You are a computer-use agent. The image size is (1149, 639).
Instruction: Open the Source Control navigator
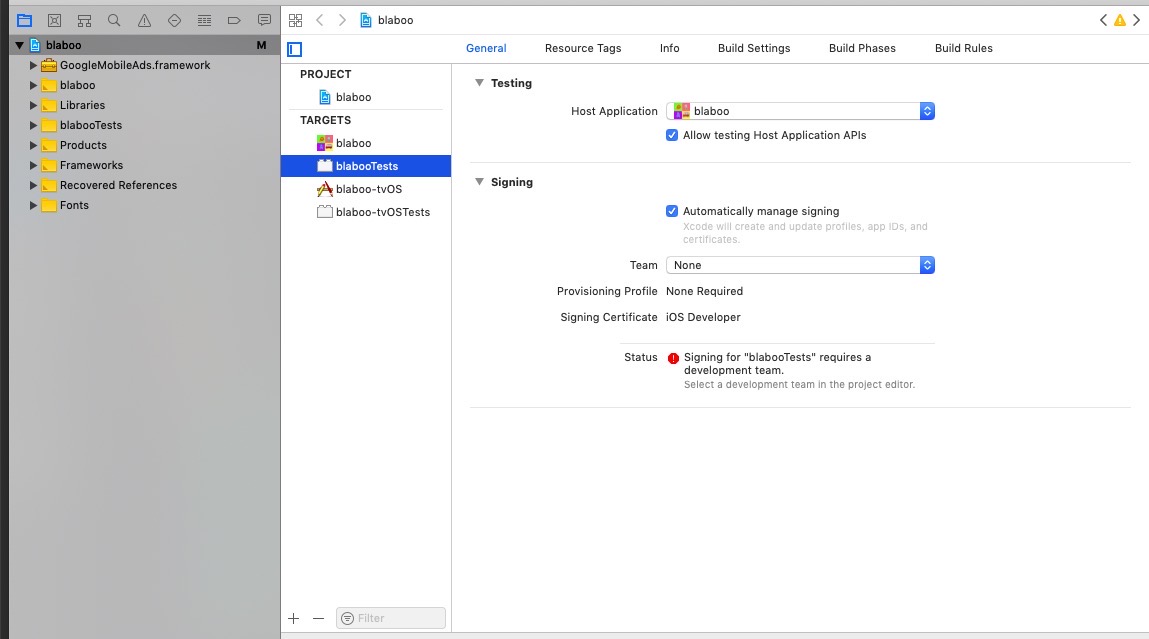click(54, 21)
